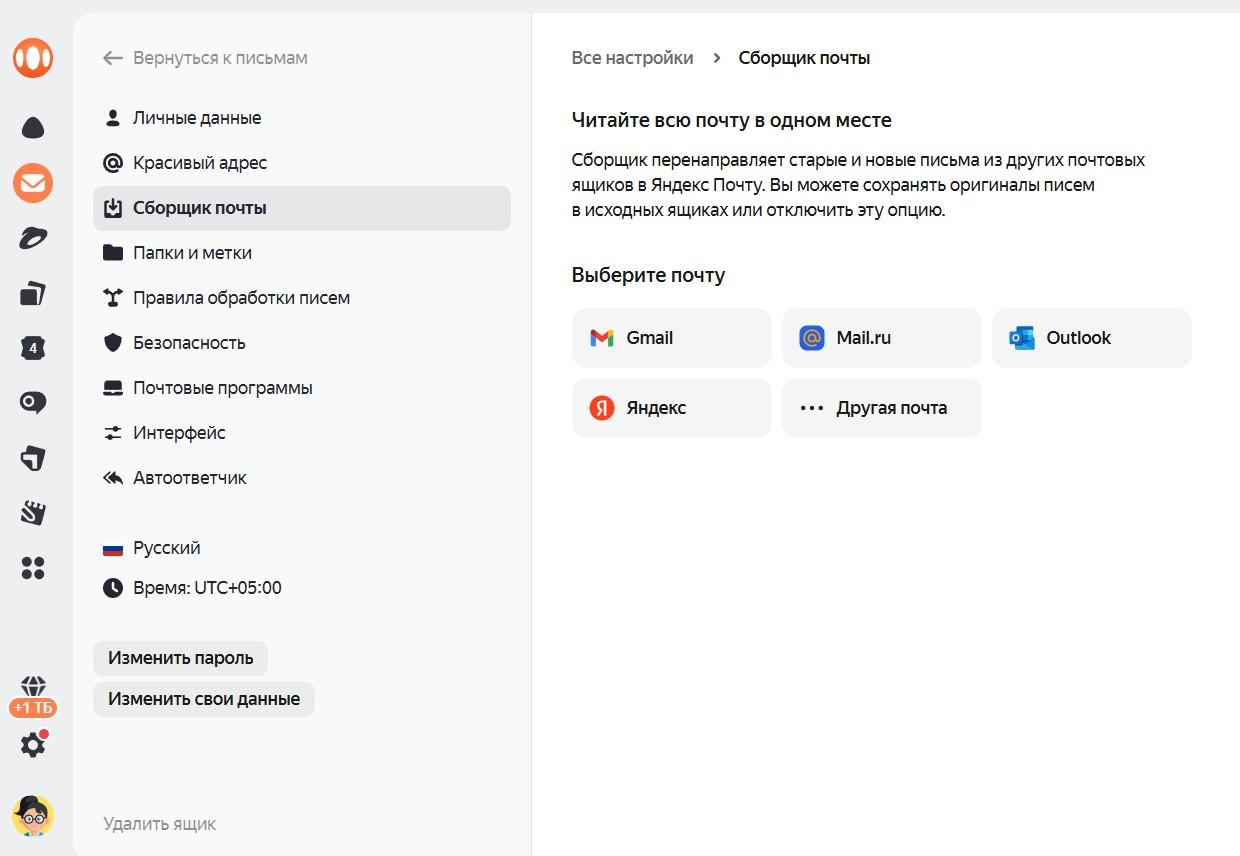1240x856 pixels.
Task: Open the cloud-shaped icon in the sidebar
Action: click(33, 128)
